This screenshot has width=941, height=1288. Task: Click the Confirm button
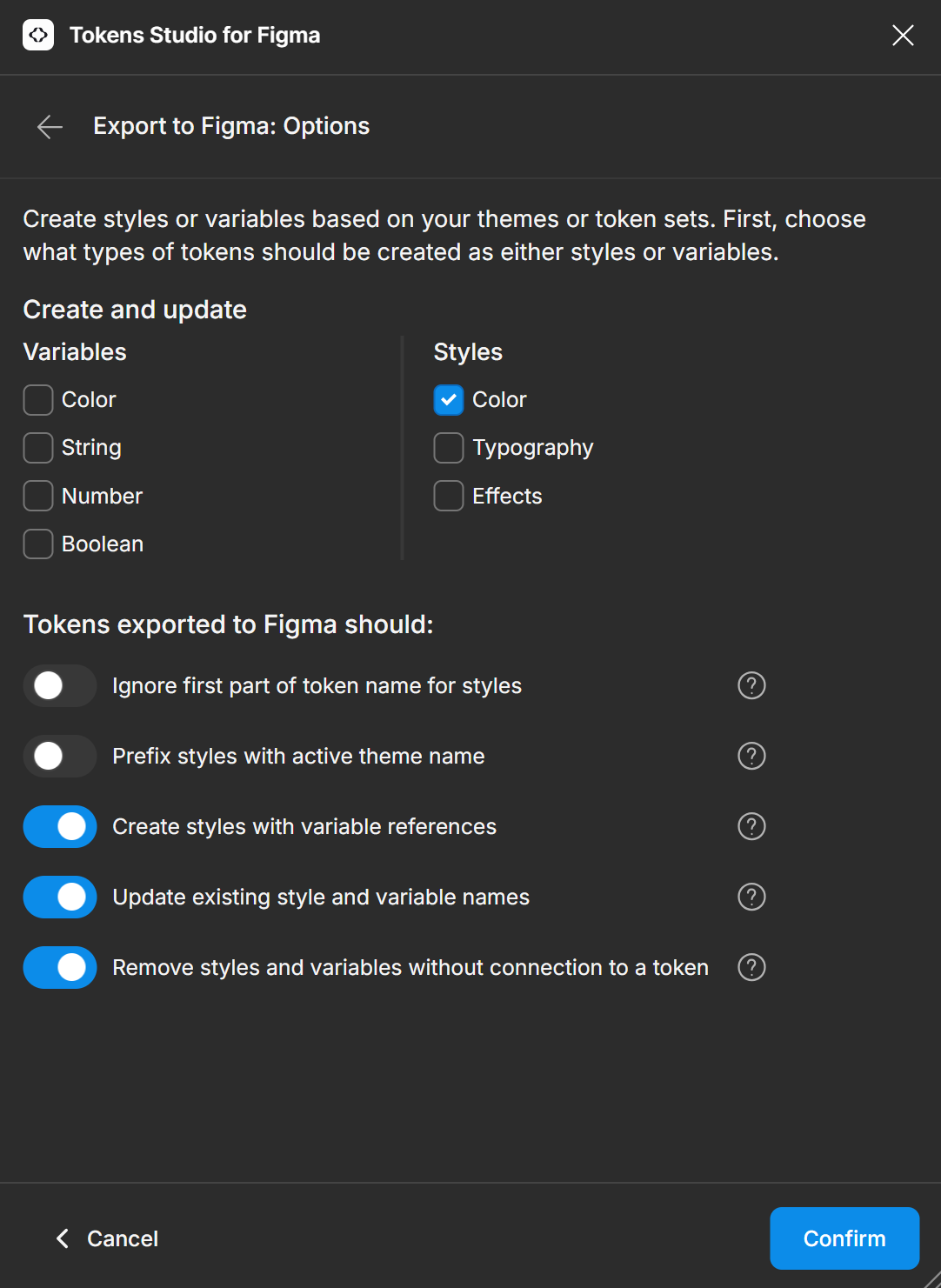844,1238
